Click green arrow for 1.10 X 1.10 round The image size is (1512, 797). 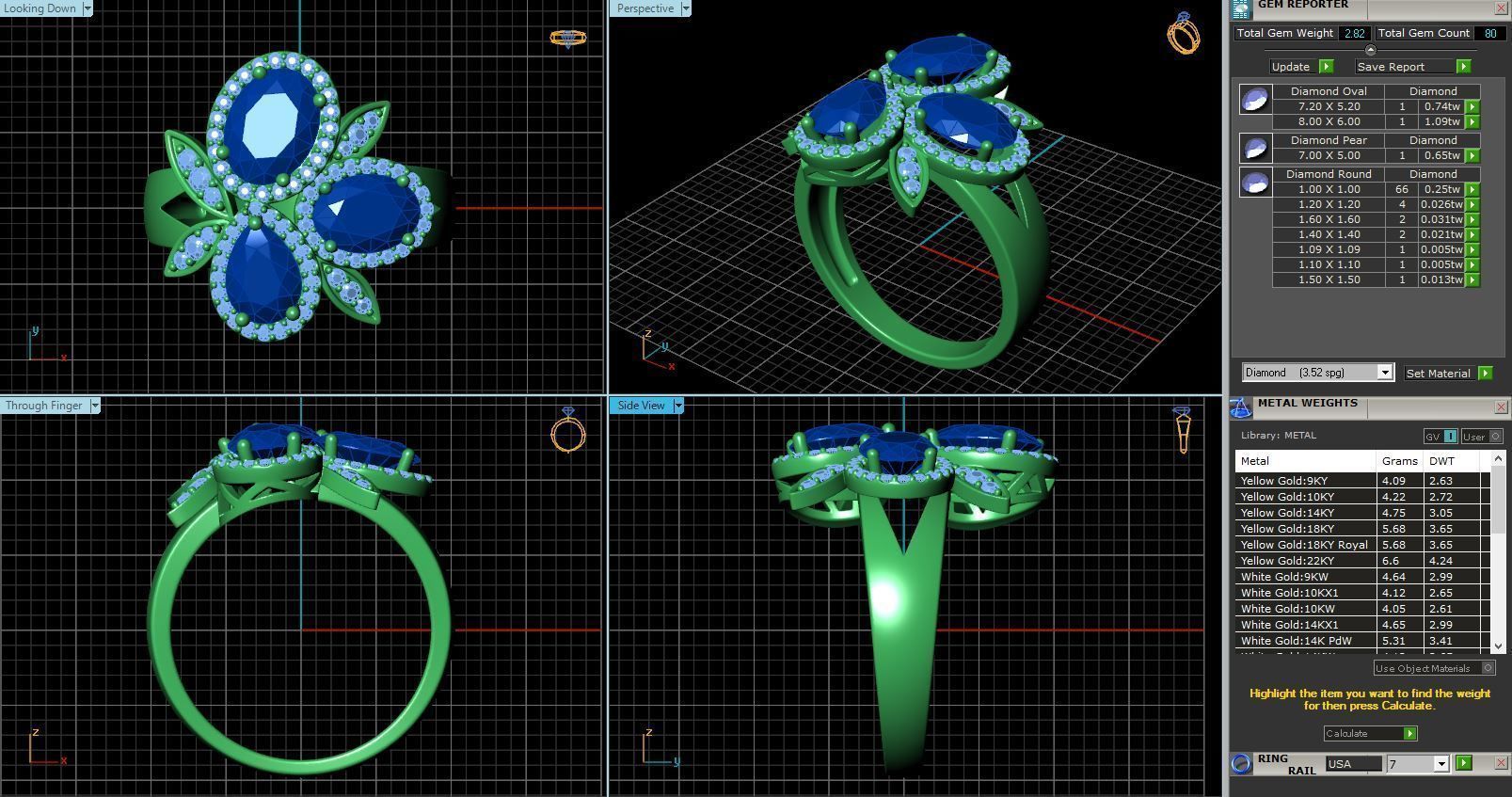pos(1472,265)
